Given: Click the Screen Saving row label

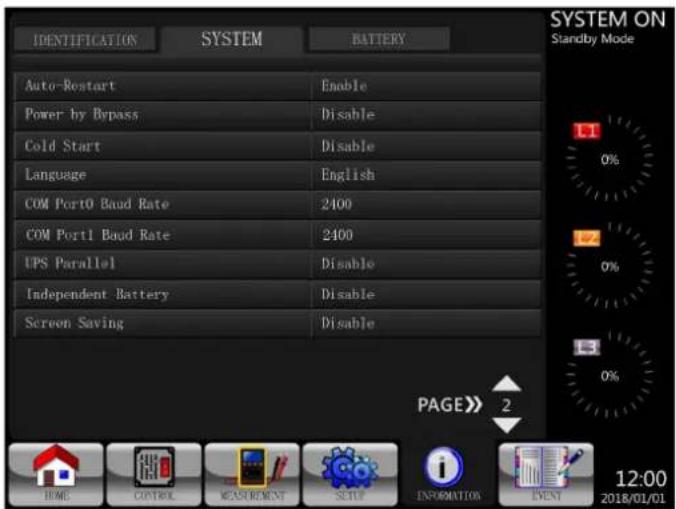Looking at the screenshot, I should coord(74,323).
